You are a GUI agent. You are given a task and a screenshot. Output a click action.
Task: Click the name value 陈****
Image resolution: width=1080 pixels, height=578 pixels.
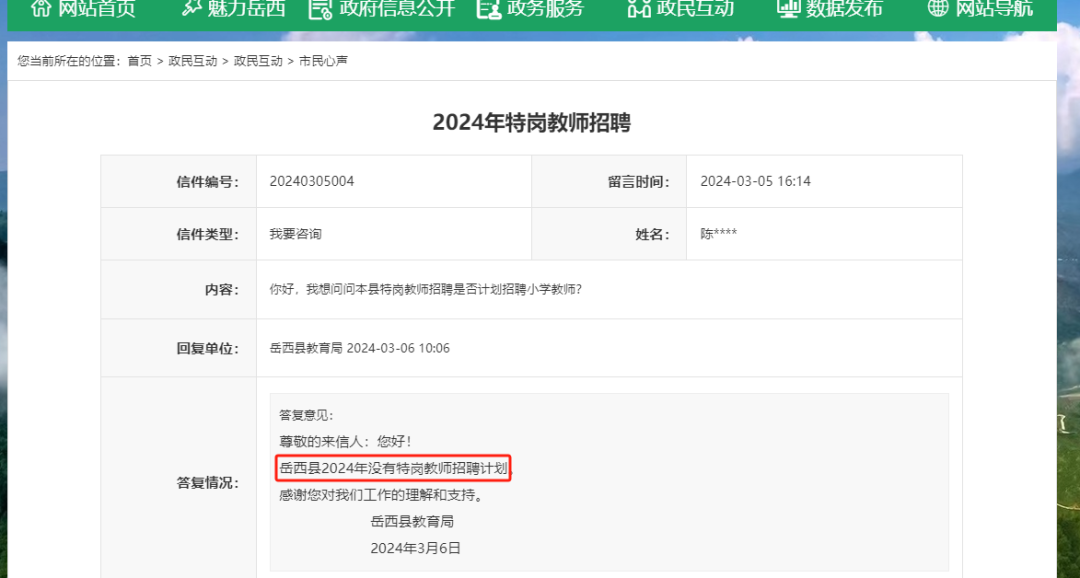[719, 234]
